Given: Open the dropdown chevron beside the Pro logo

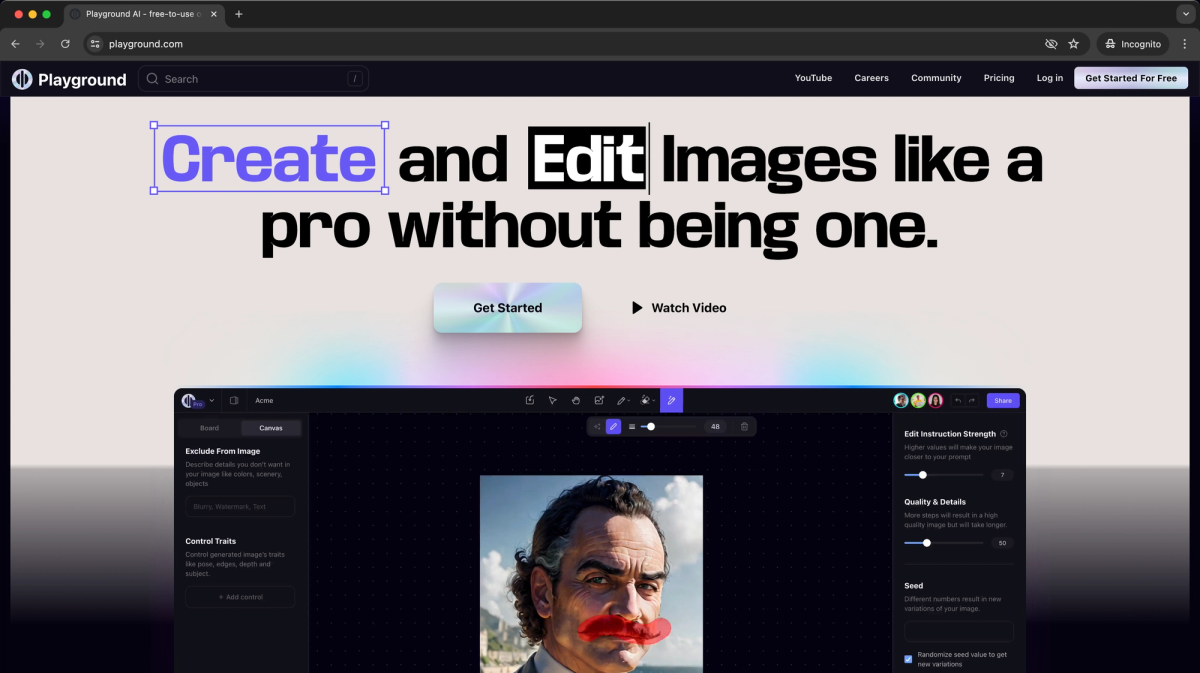Looking at the screenshot, I should 212,400.
